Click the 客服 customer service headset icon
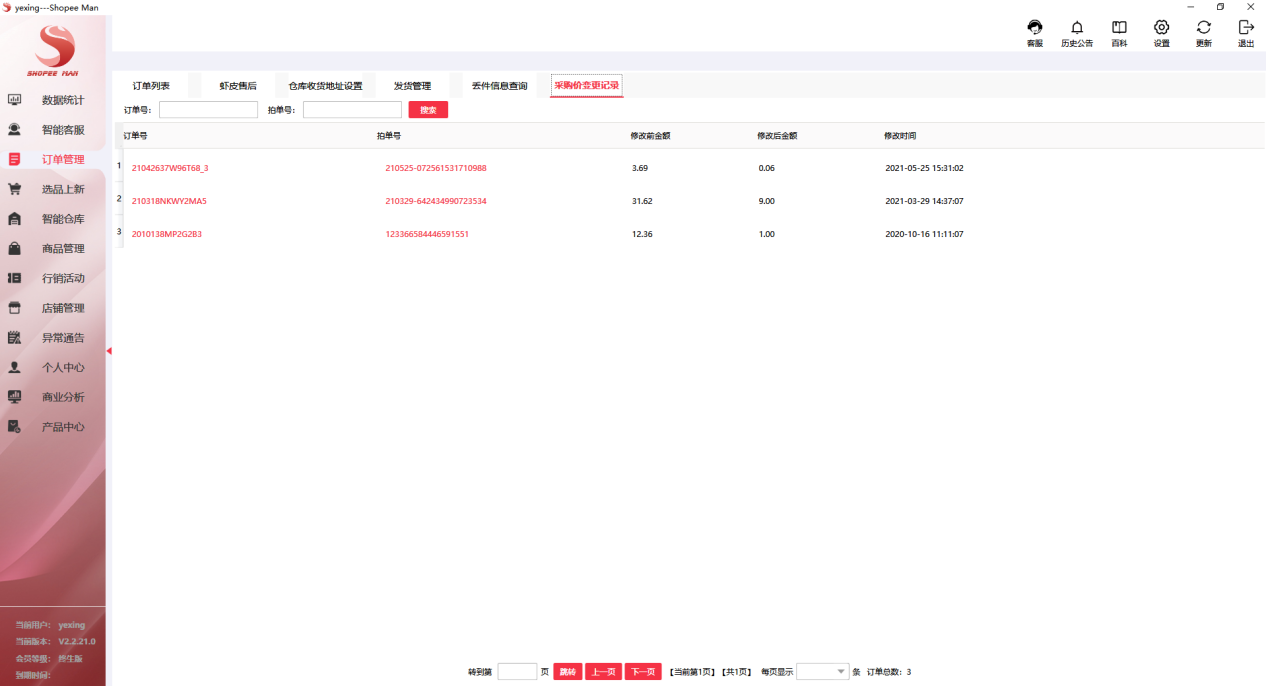 tap(1035, 29)
